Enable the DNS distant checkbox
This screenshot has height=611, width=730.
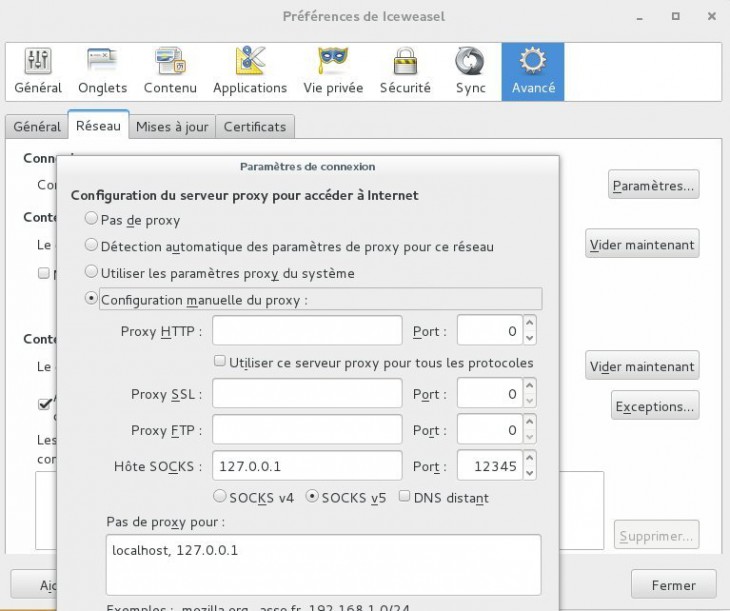[405, 497]
